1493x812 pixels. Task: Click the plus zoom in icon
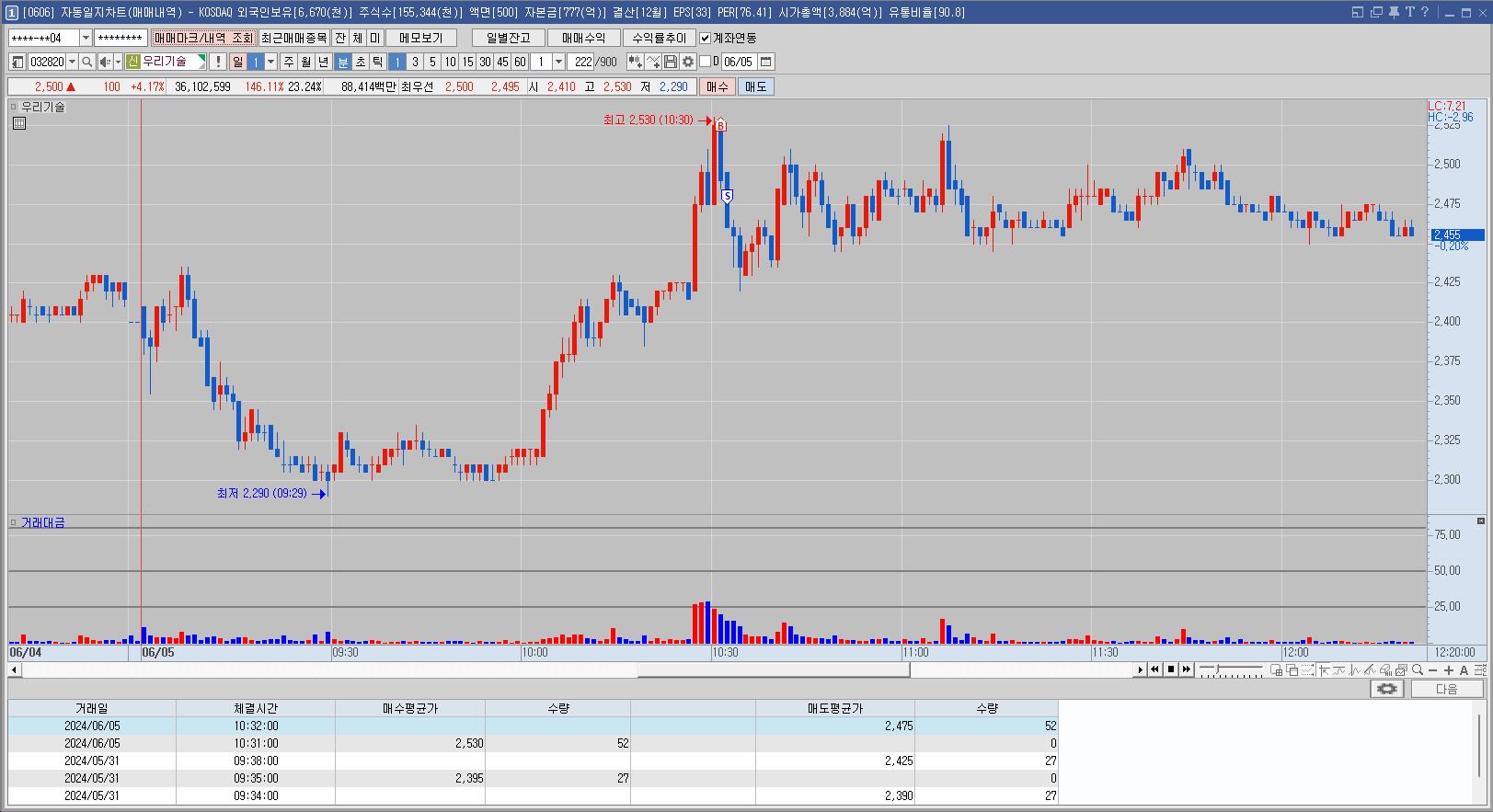tap(1449, 669)
